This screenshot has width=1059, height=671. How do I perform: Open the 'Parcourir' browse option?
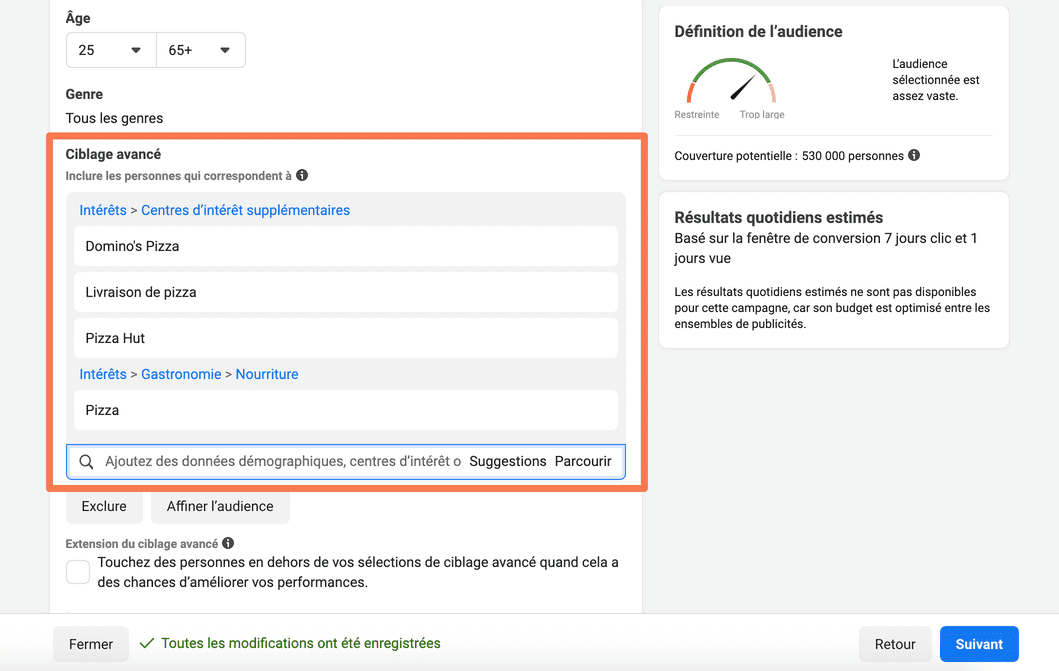pyautogui.click(x=583, y=462)
